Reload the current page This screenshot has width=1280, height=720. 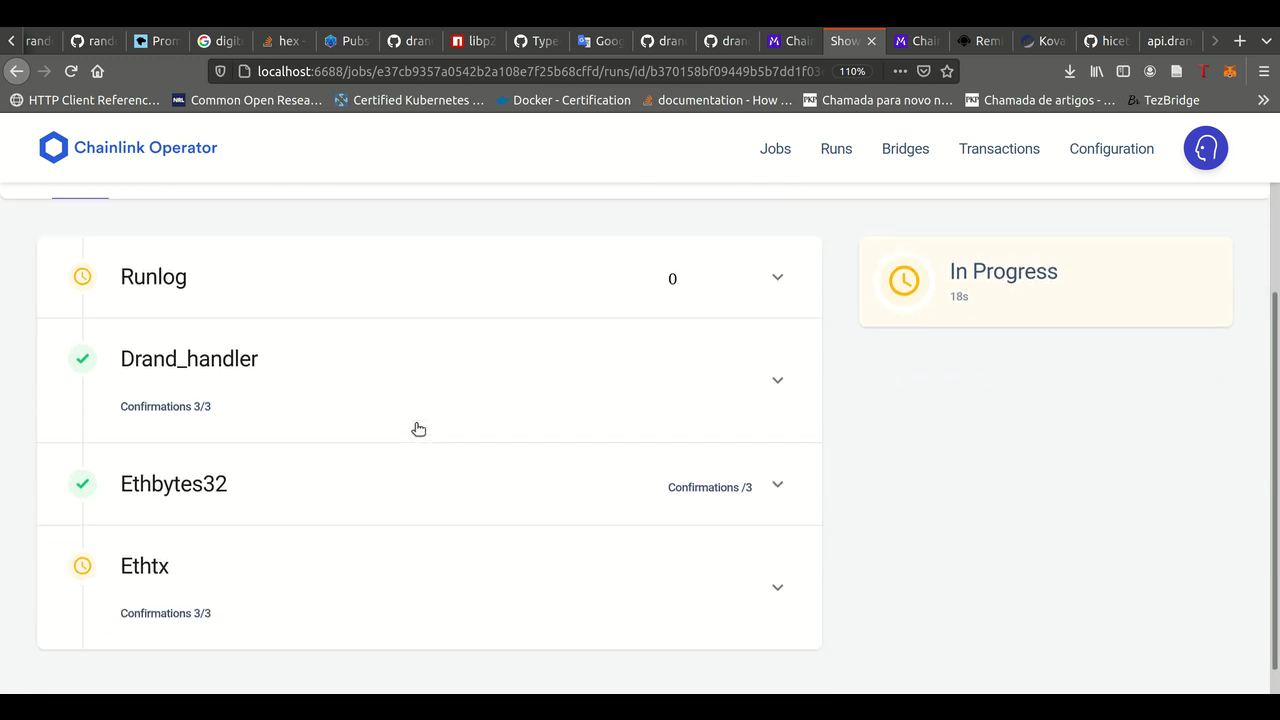pyautogui.click(x=71, y=71)
